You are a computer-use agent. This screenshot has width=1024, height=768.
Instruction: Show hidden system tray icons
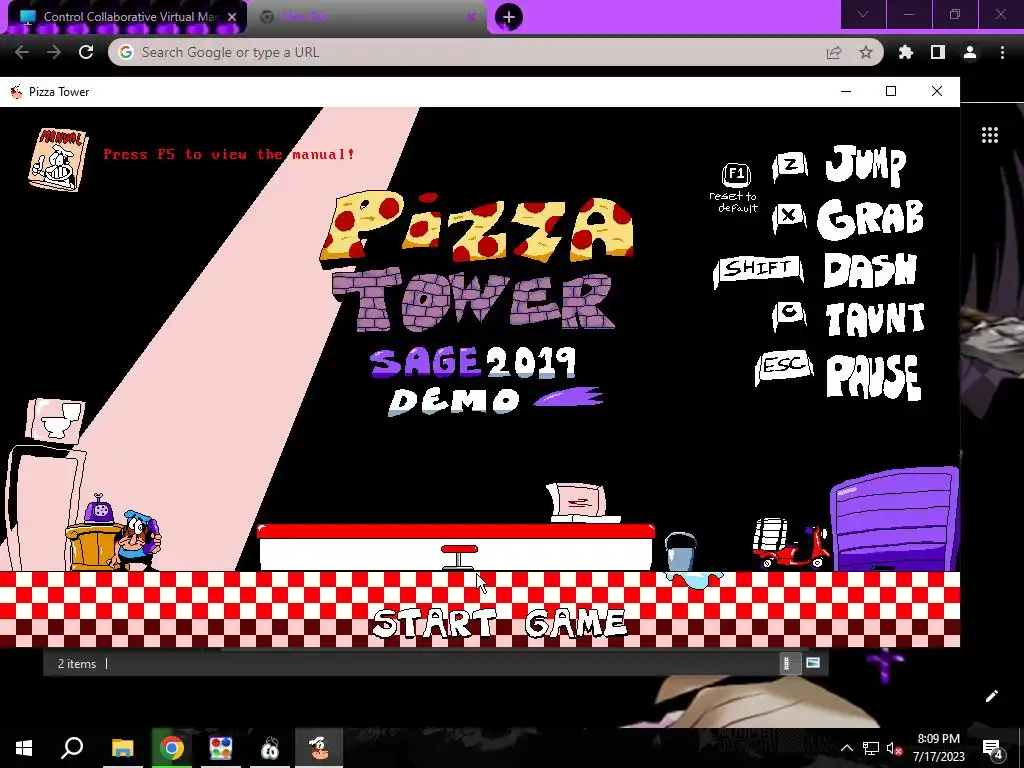(846, 748)
